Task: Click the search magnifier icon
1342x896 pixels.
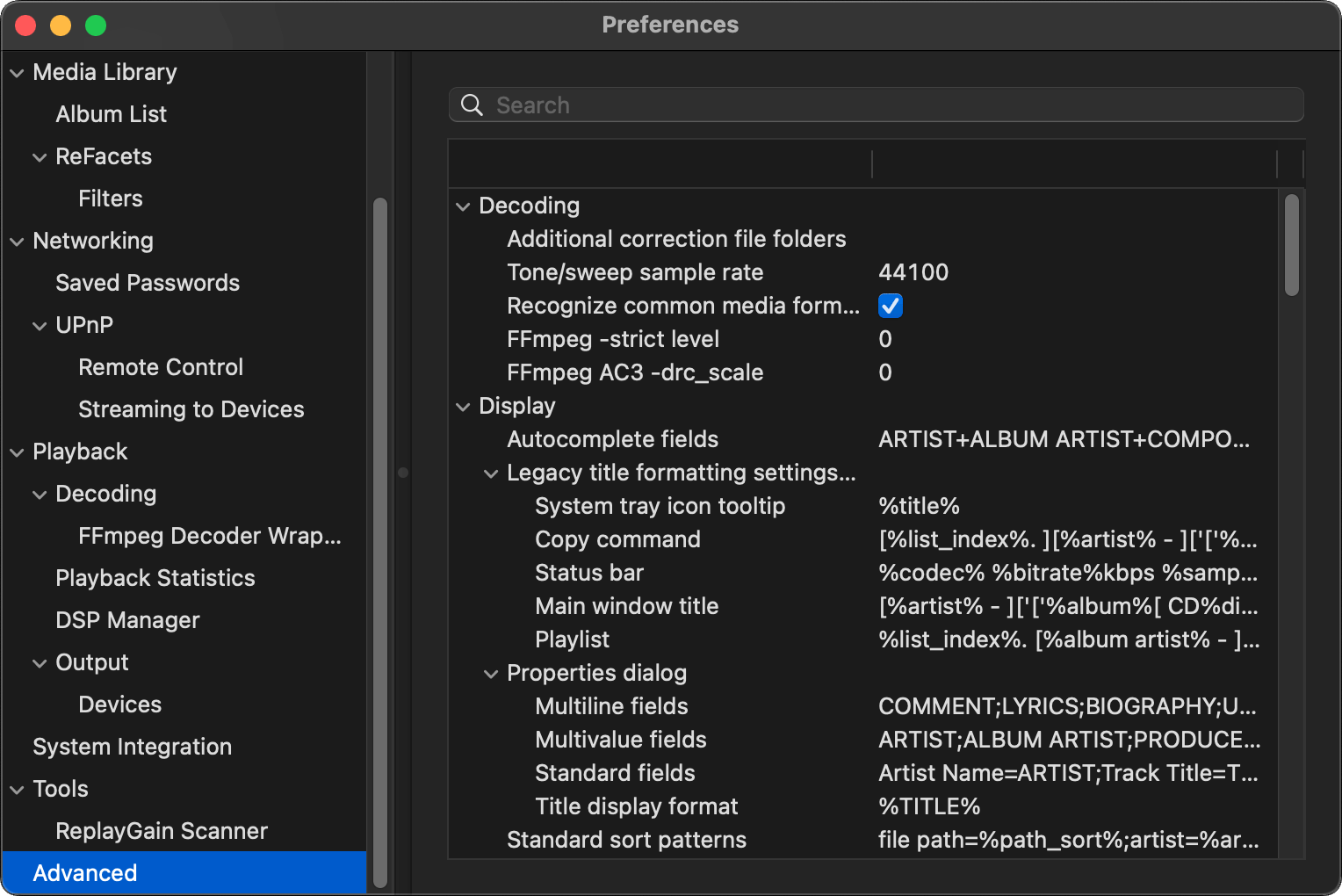Action: (x=472, y=105)
